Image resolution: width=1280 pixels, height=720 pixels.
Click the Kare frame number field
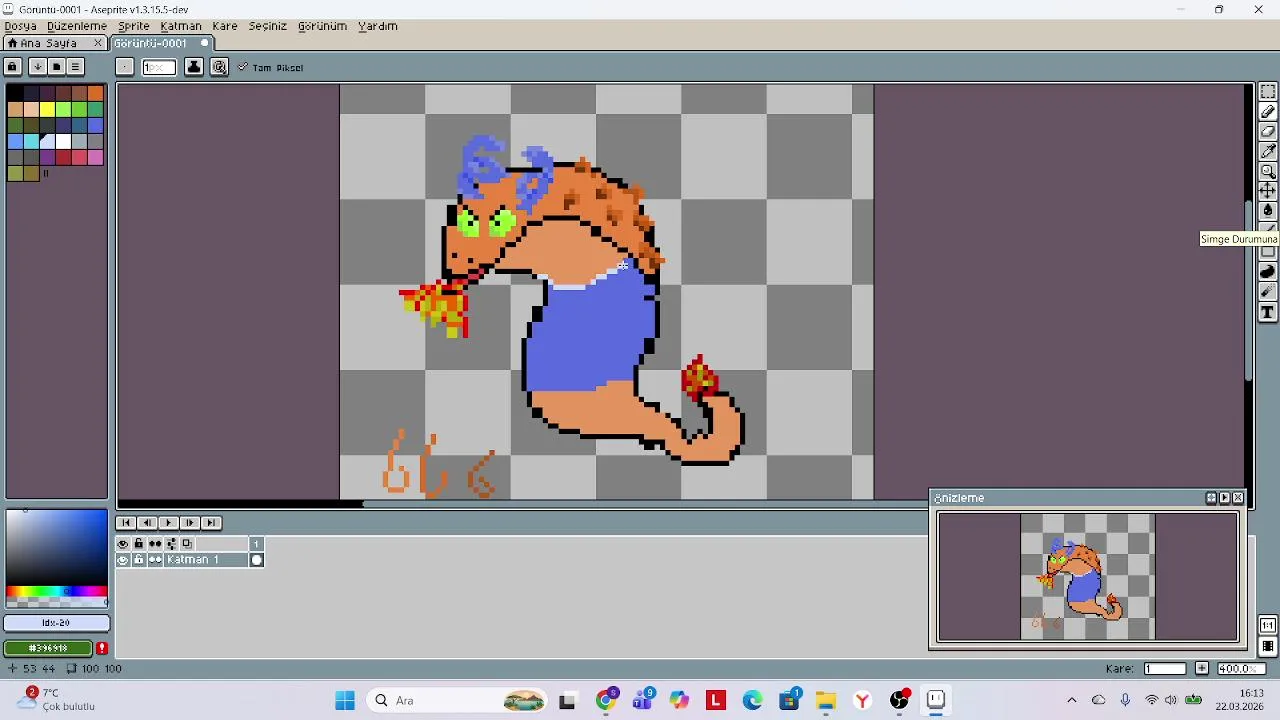click(1165, 668)
